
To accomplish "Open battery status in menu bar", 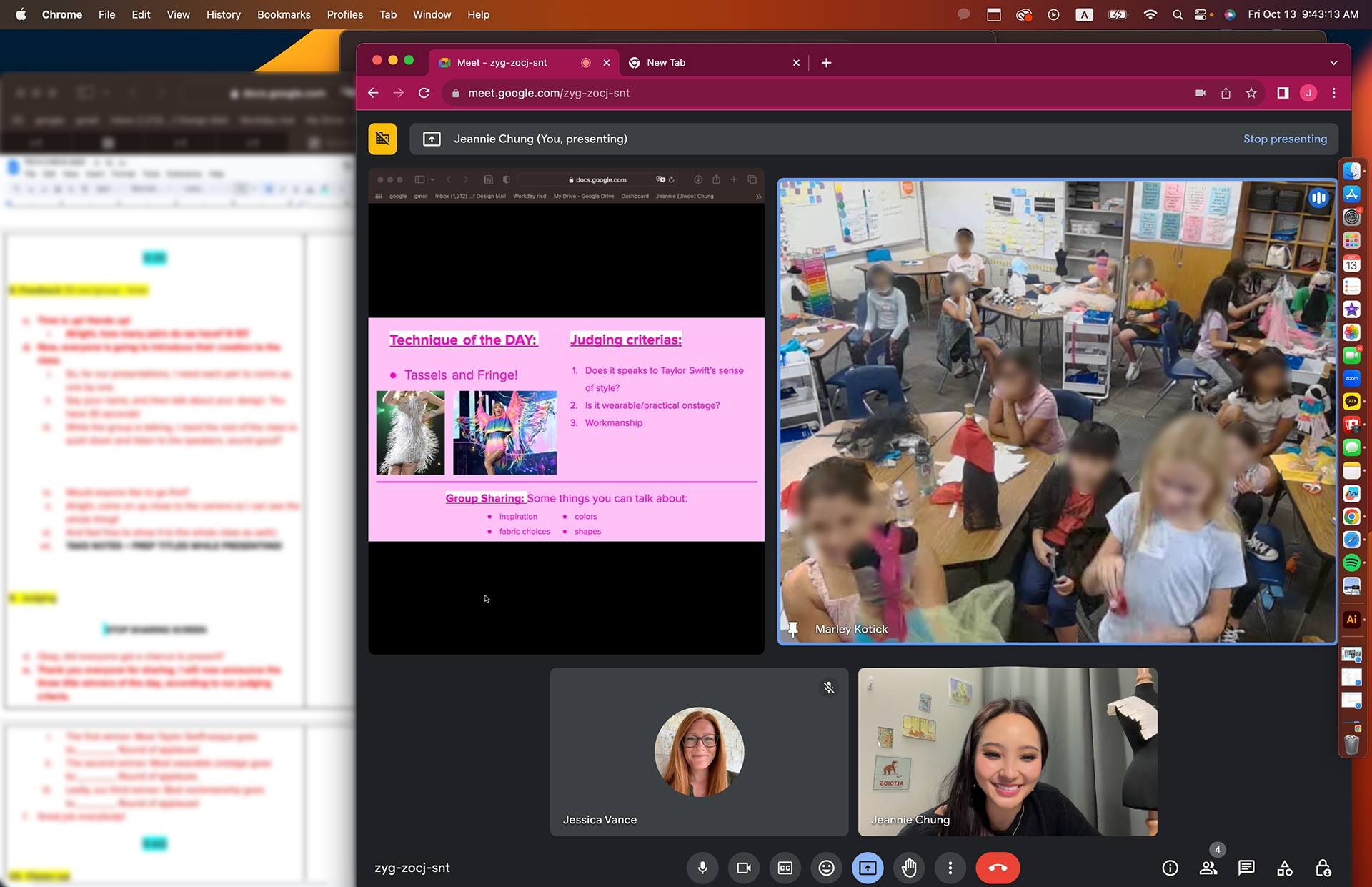I will pos(1118,14).
